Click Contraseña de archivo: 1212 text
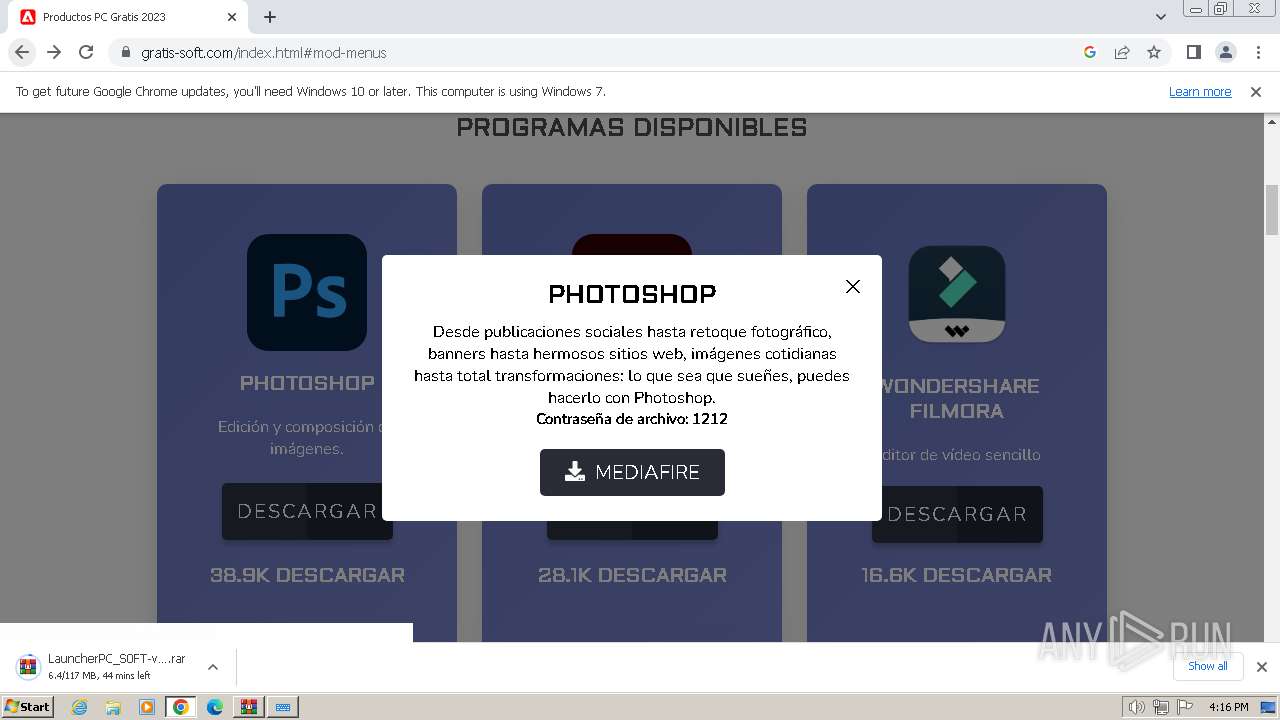 coord(632,419)
